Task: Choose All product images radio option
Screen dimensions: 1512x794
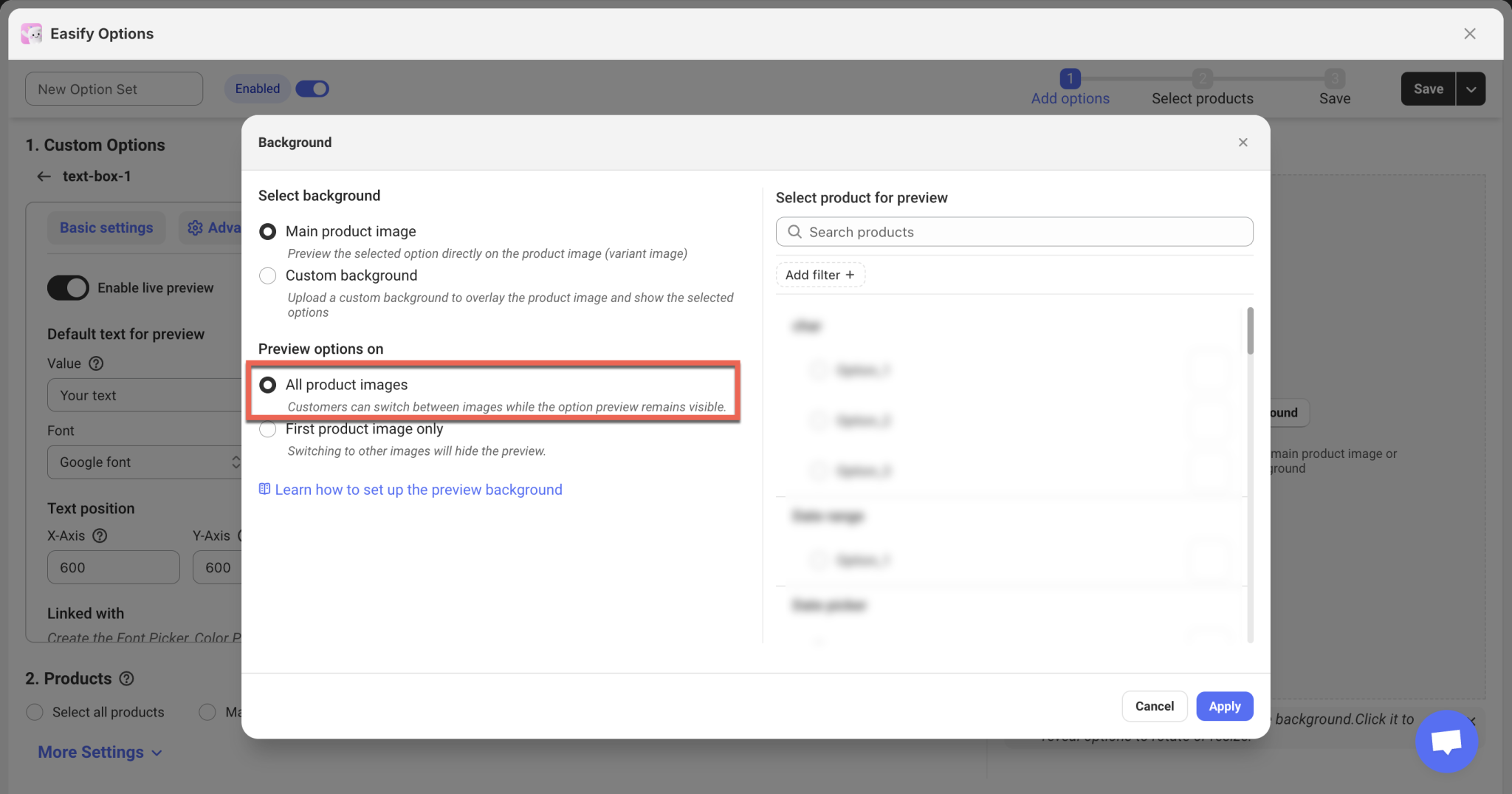Action: 267,385
